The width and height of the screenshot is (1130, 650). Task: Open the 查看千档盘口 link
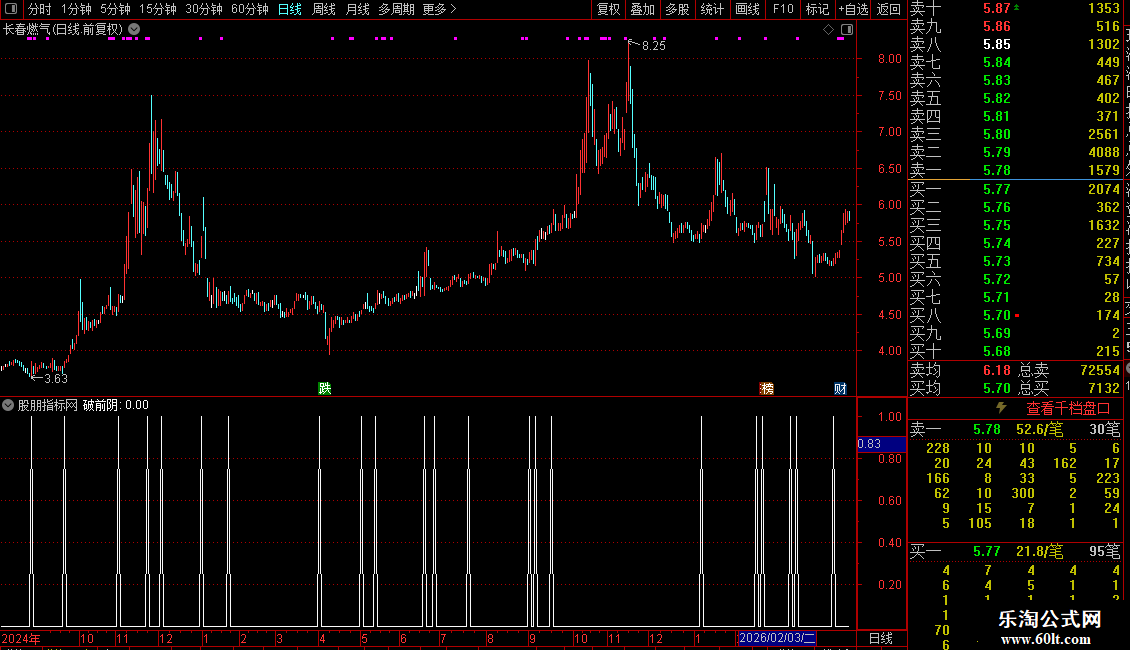coord(1068,408)
